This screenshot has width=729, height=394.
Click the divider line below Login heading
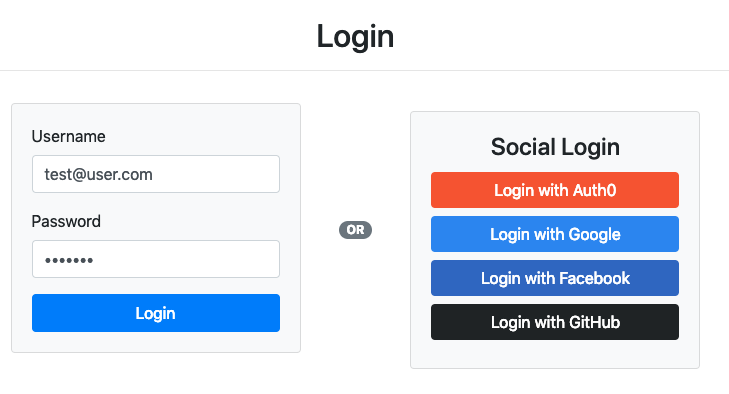[364, 71]
